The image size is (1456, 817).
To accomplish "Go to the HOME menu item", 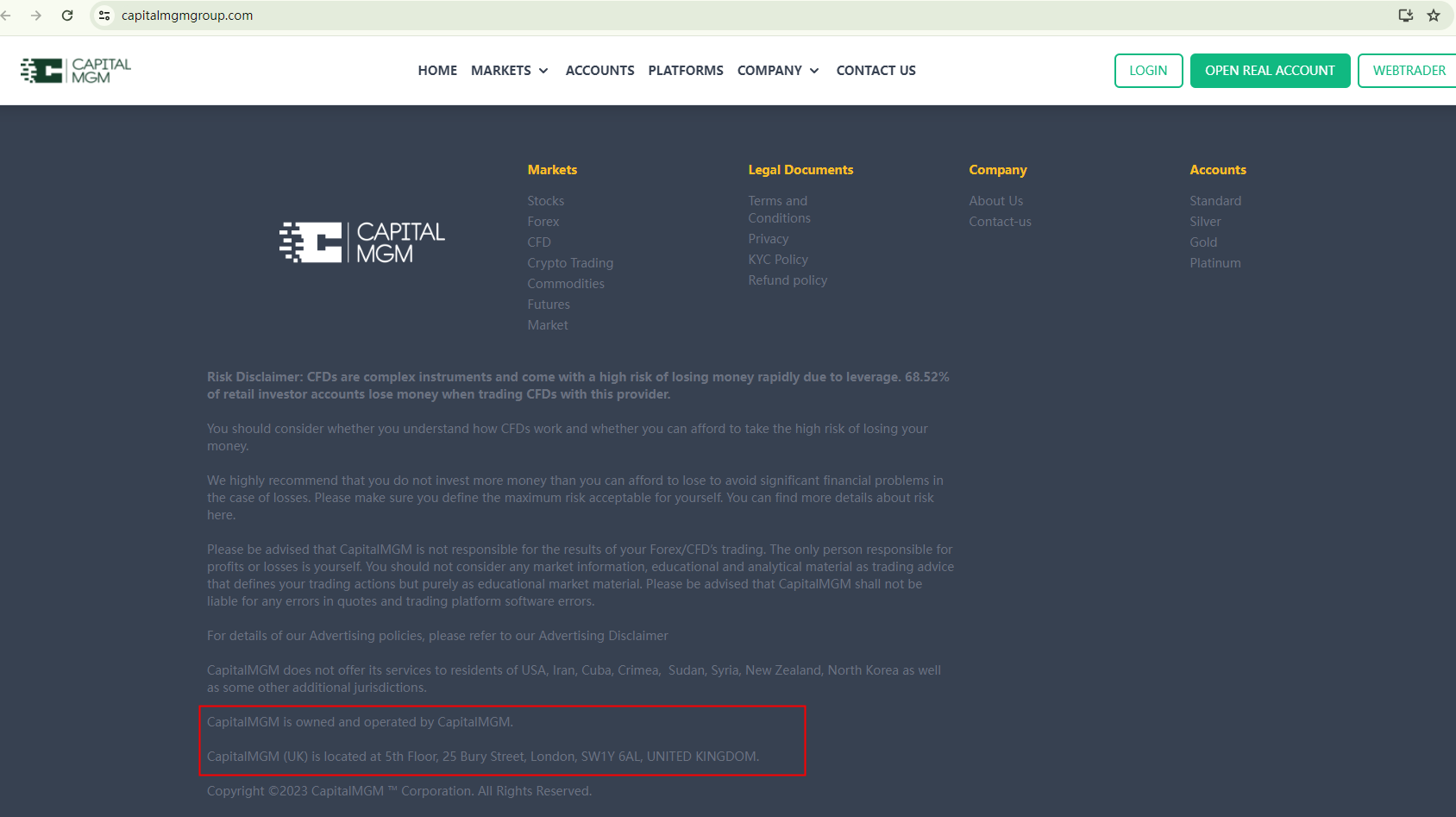I will pos(437,71).
